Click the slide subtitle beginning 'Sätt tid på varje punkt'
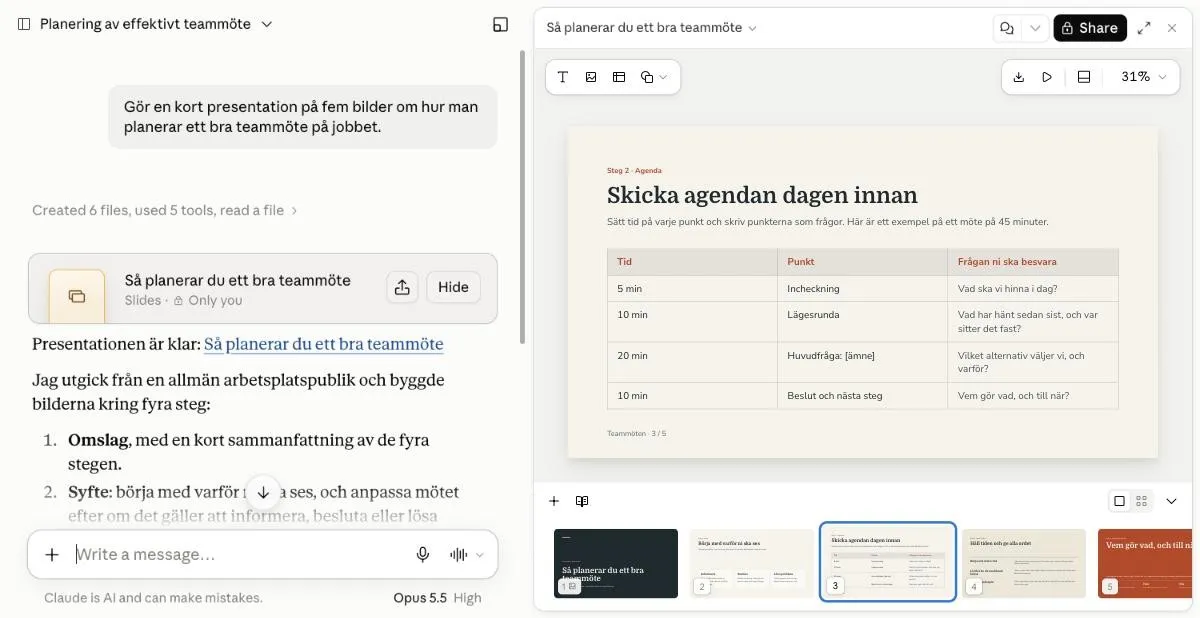 pyautogui.click(x=827, y=222)
